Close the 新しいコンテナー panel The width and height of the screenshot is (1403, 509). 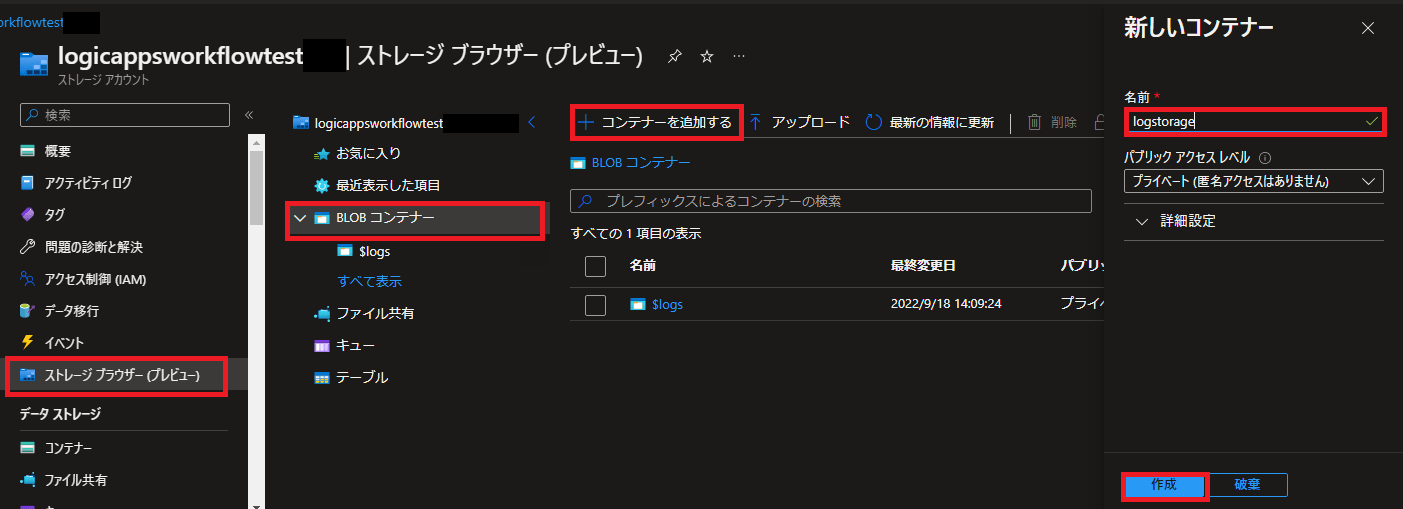click(1368, 29)
